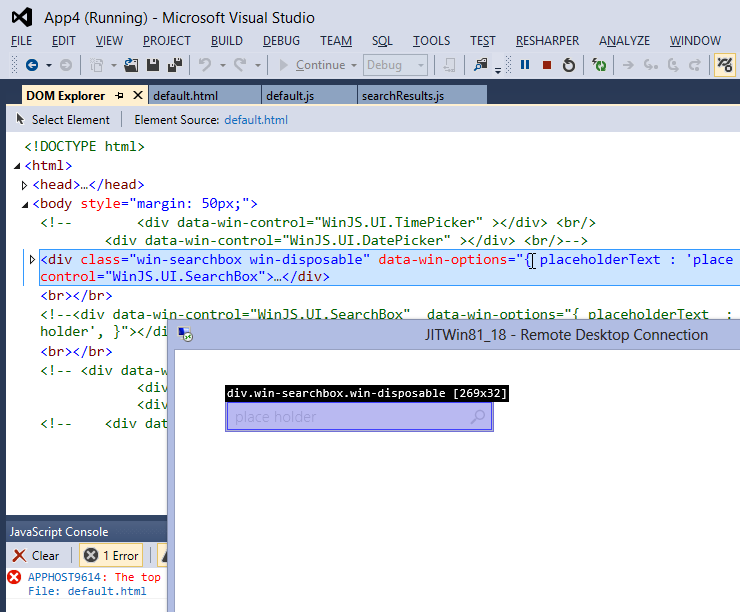Open the default.html Element Source link
Screen dimensions: 740x612
pos(256,120)
